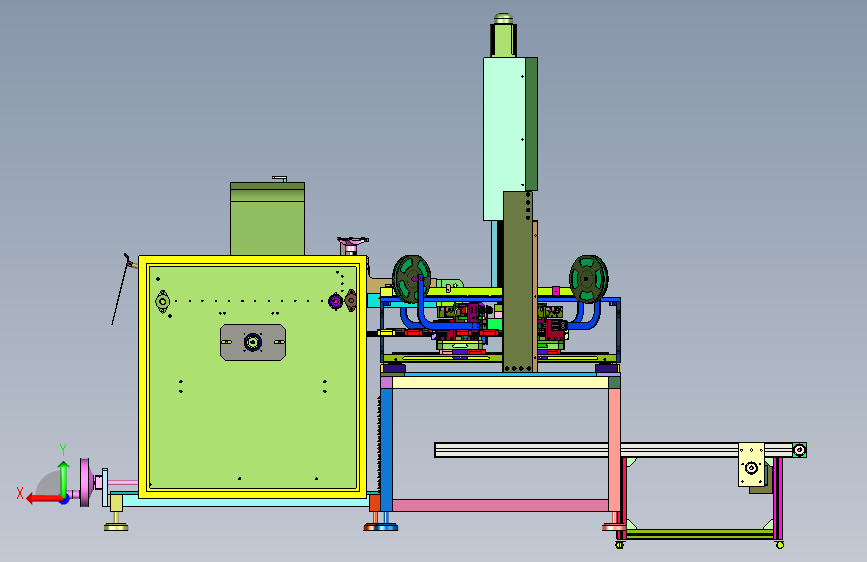The width and height of the screenshot is (867, 562).
Task: Select the white conveyor rail
Action: click(x=586, y=450)
